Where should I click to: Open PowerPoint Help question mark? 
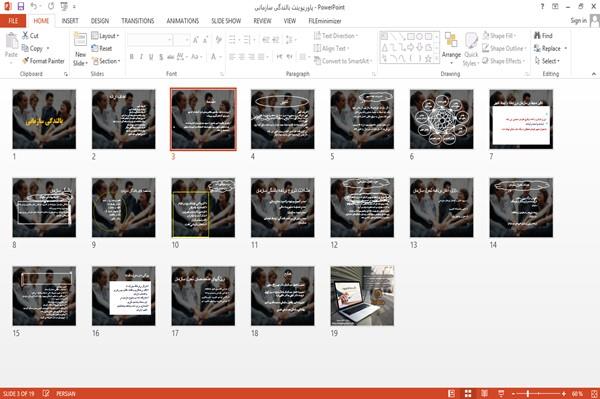coord(542,7)
